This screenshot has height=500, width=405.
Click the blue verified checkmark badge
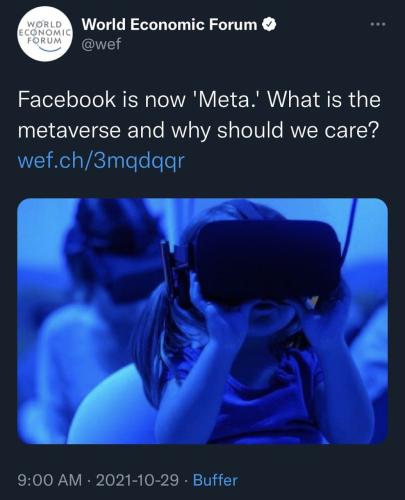pyautogui.click(x=269, y=25)
